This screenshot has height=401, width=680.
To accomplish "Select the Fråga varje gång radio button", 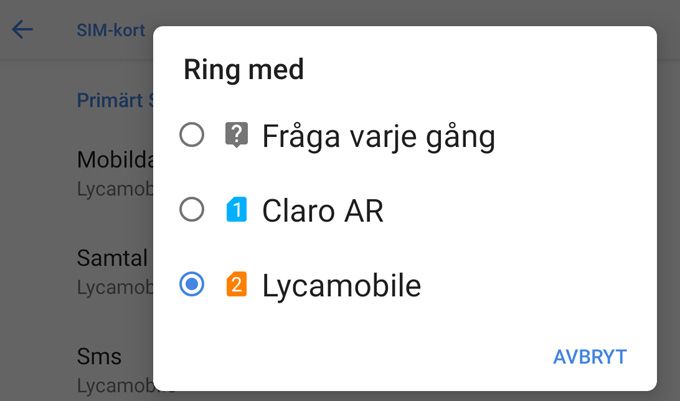I will click(192, 135).
